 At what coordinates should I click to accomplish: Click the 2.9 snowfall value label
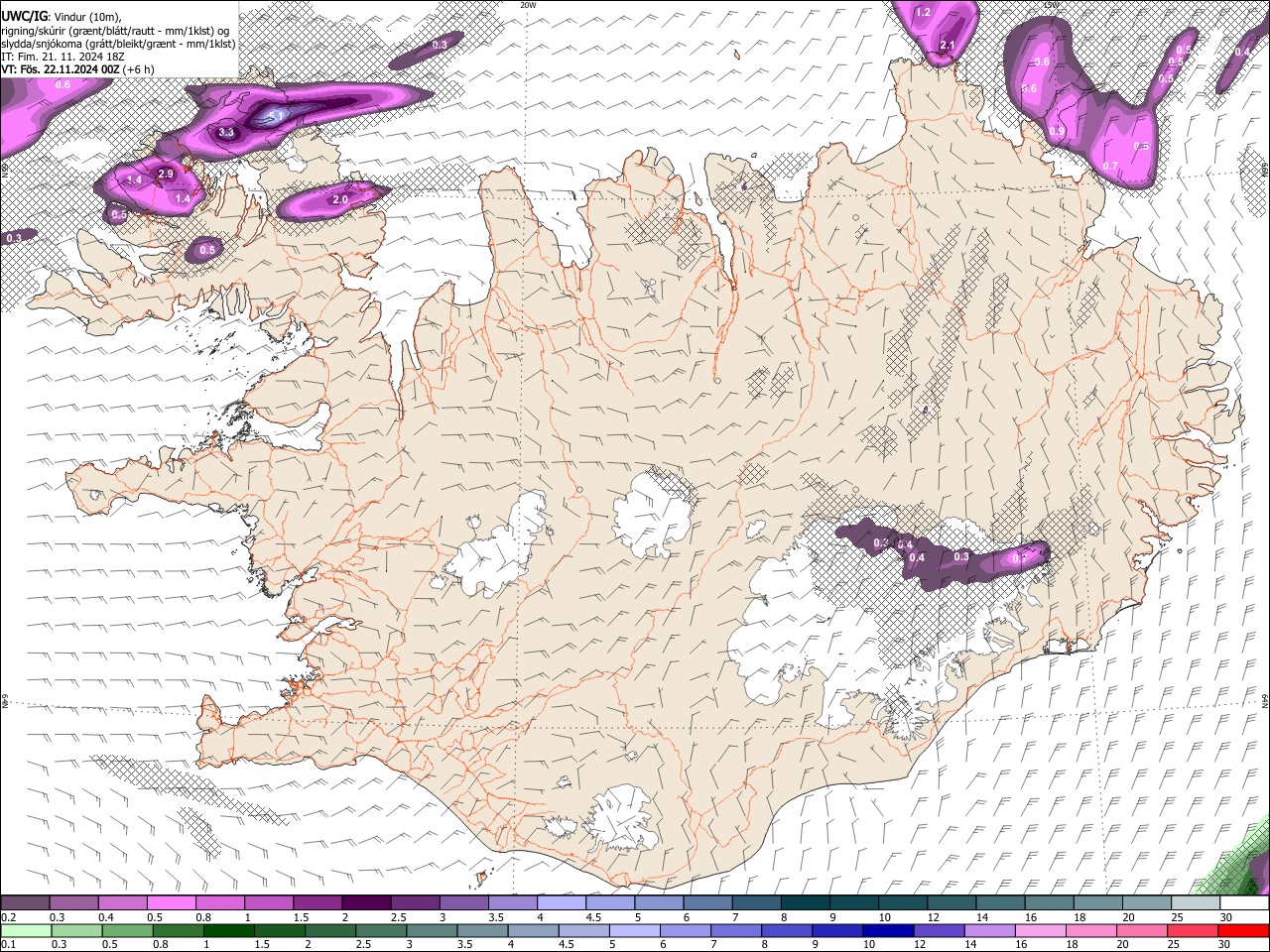(x=166, y=174)
